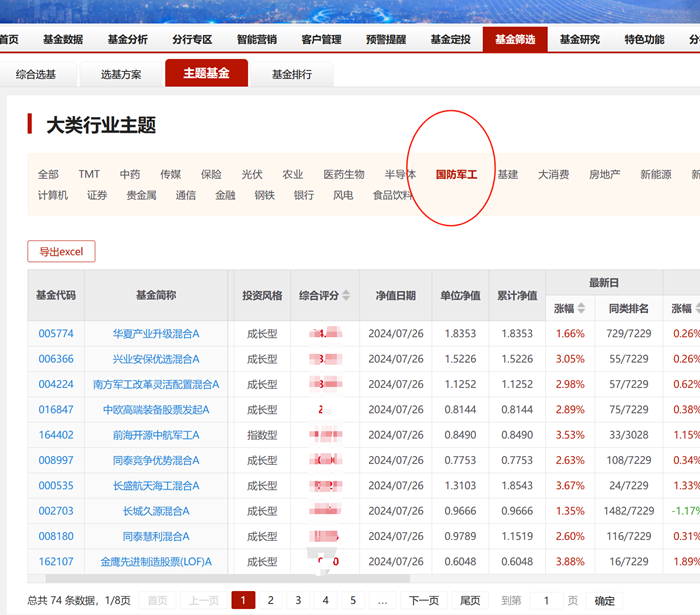Open 分行专区 menu

pos(192,39)
